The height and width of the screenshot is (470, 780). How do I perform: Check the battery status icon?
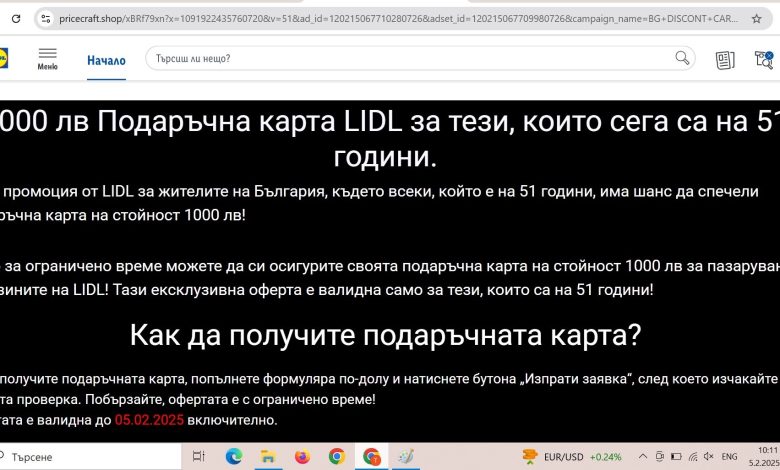(x=676, y=457)
